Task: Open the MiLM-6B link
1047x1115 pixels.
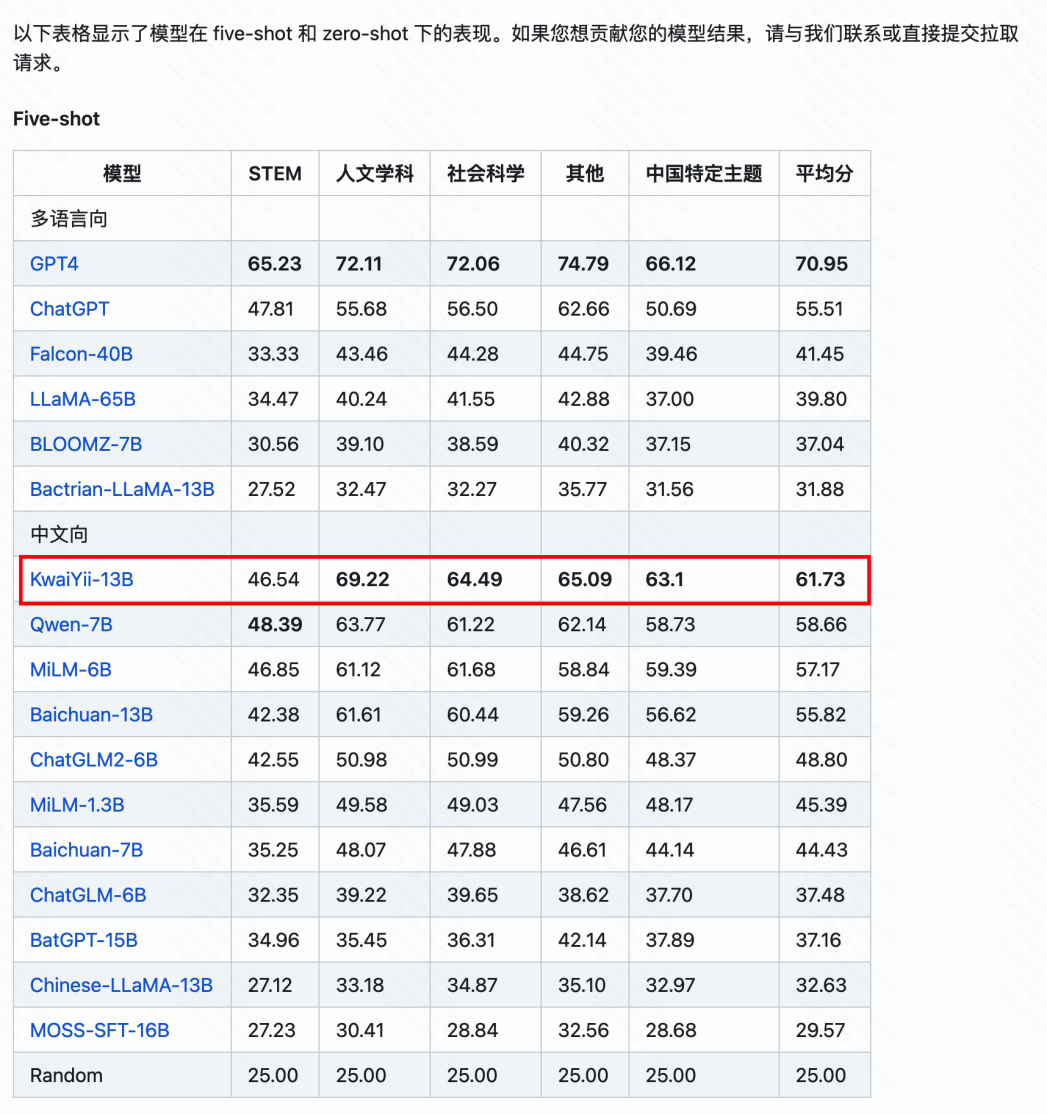Action: click(70, 670)
